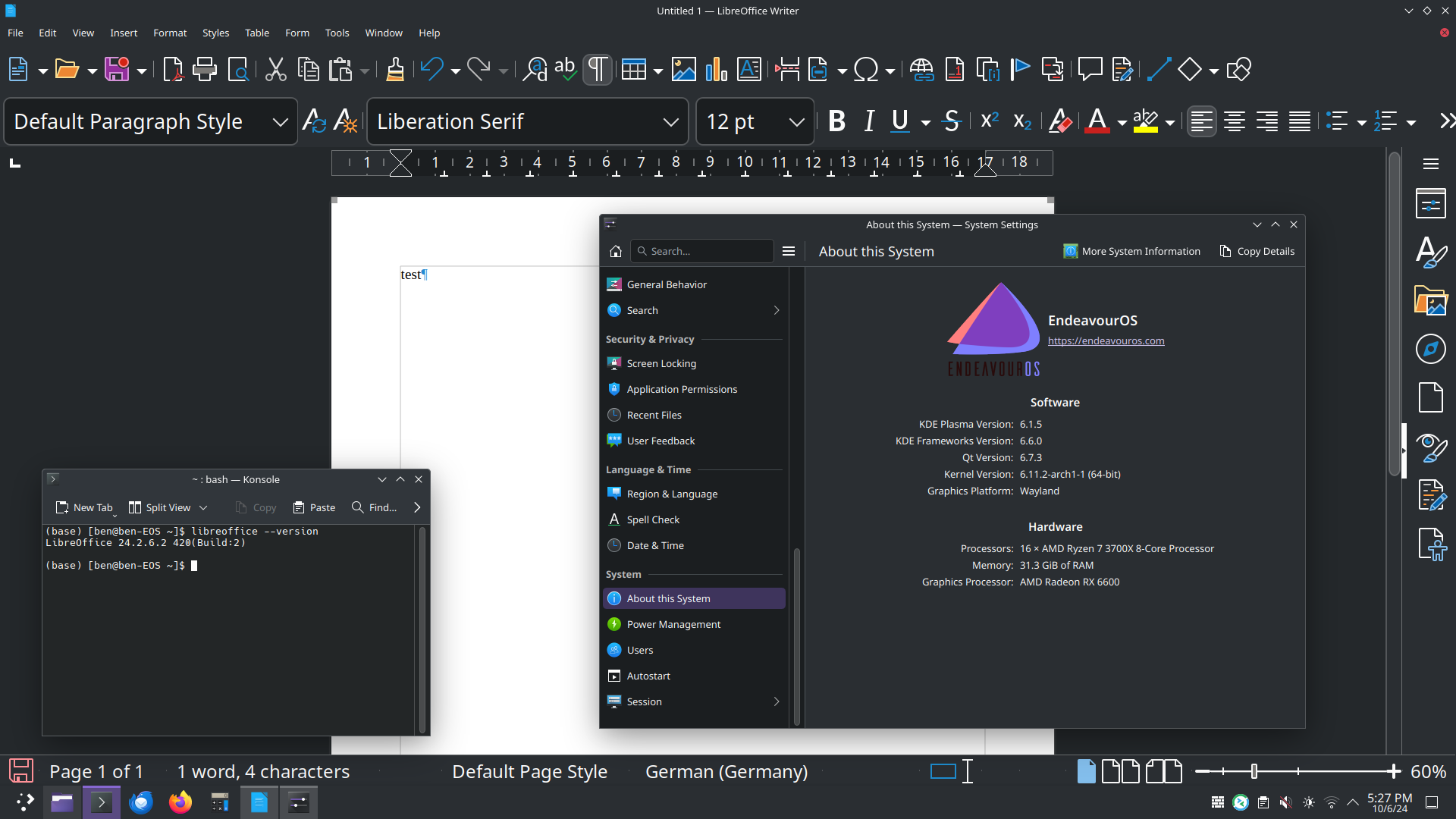Open the Gallery panel in sidebar
Screen dimensions: 1456x819
tap(1430, 301)
